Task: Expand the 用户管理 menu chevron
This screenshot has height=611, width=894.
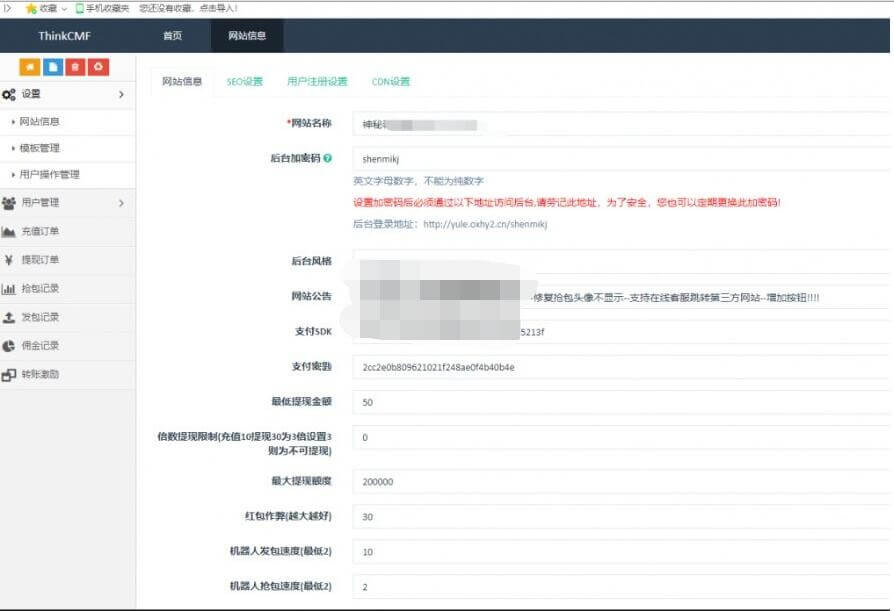Action: click(x=121, y=203)
